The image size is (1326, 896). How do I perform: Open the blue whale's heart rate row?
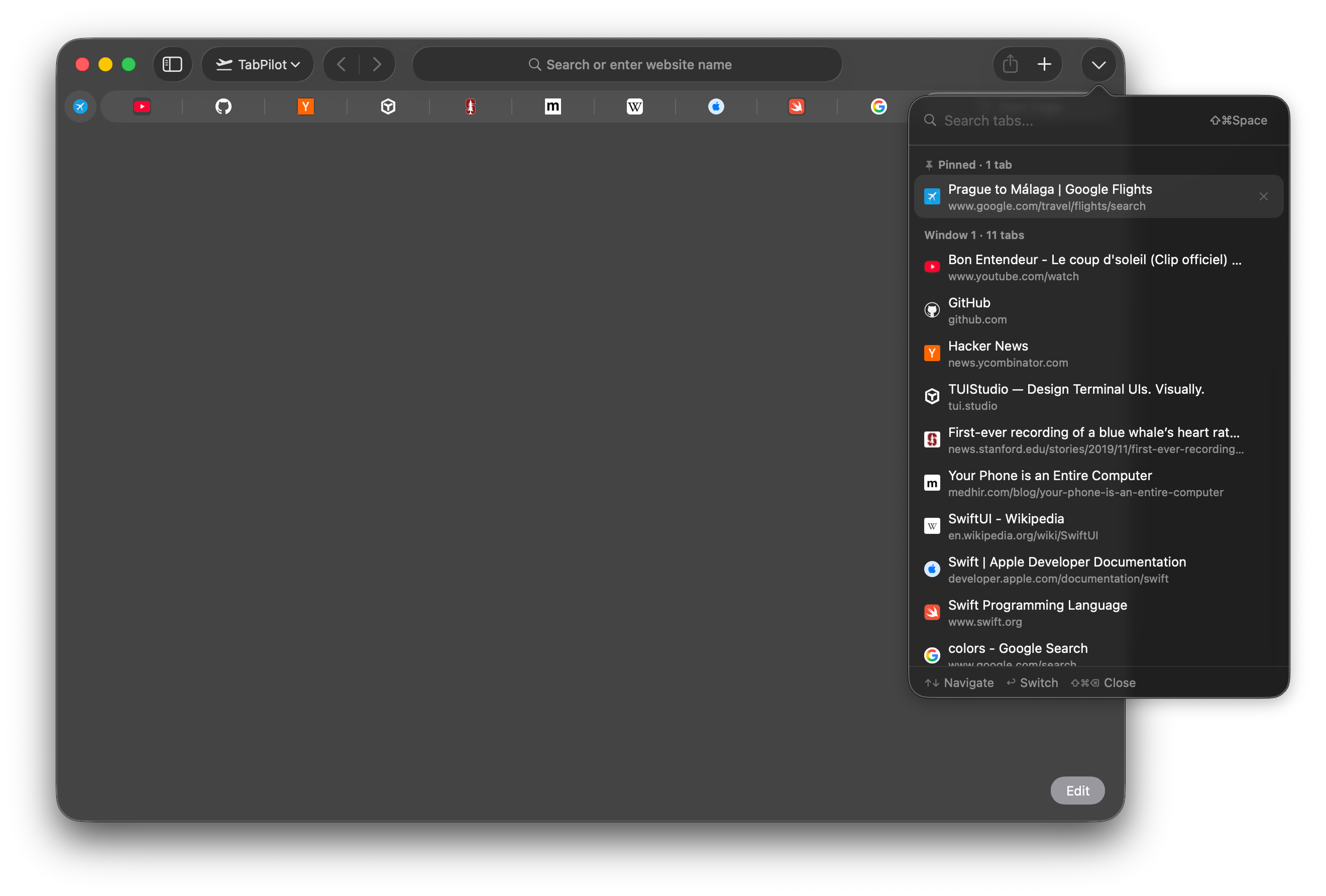1098,439
